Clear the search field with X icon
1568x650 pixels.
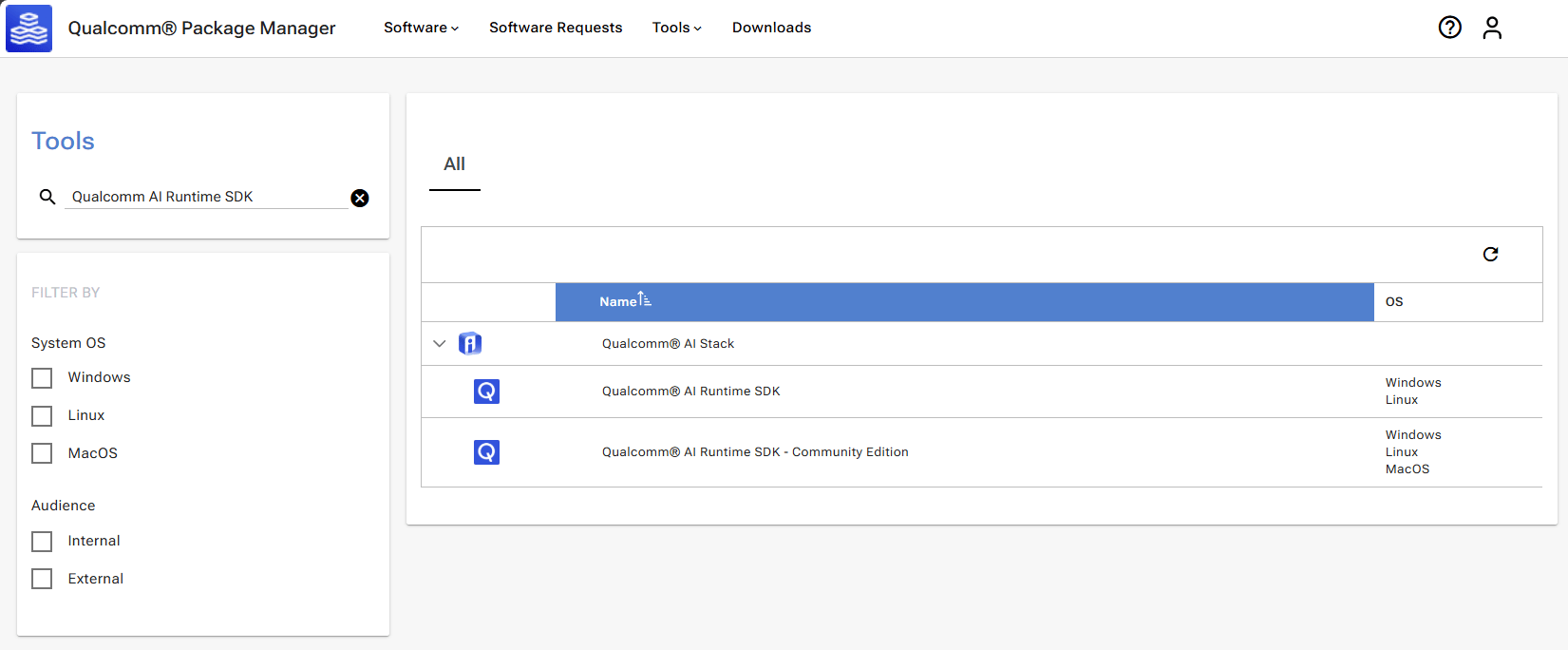pyautogui.click(x=360, y=198)
